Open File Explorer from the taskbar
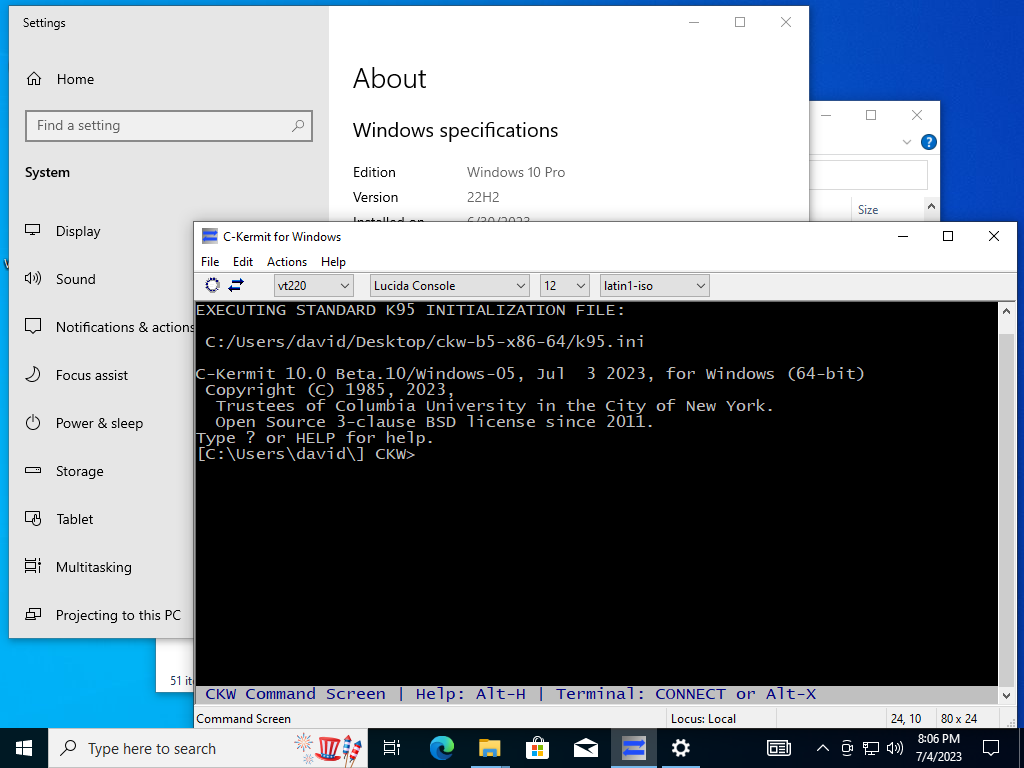The width and height of the screenshot is (1024, 768). 489,748
